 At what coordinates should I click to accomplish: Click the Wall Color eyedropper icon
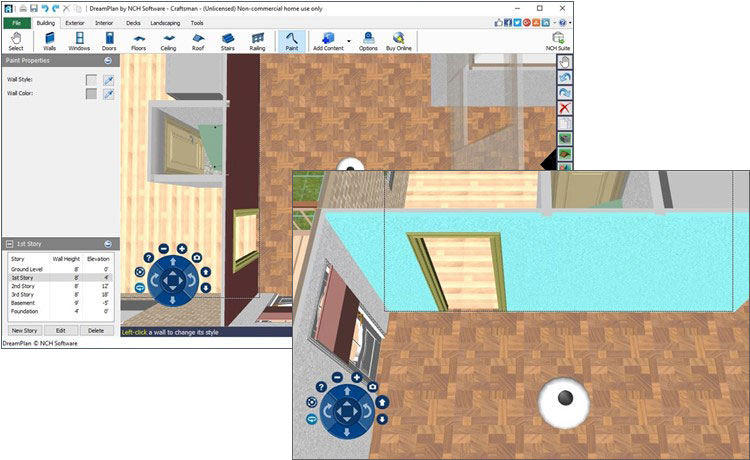[x=107, y=93]
